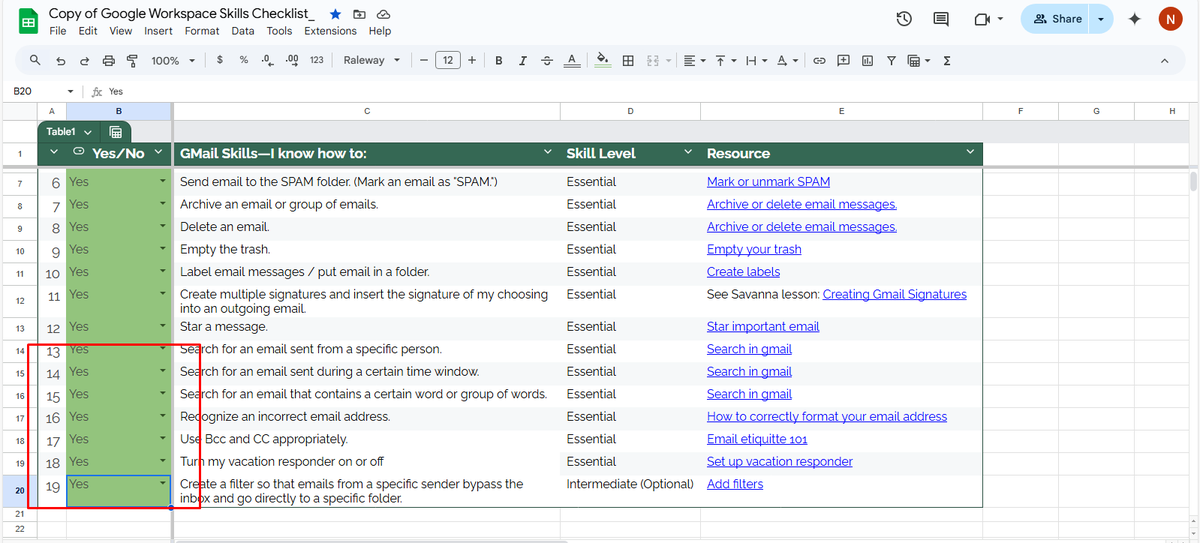Click the Share button

pyautogui.click(x=1057, y=19)
